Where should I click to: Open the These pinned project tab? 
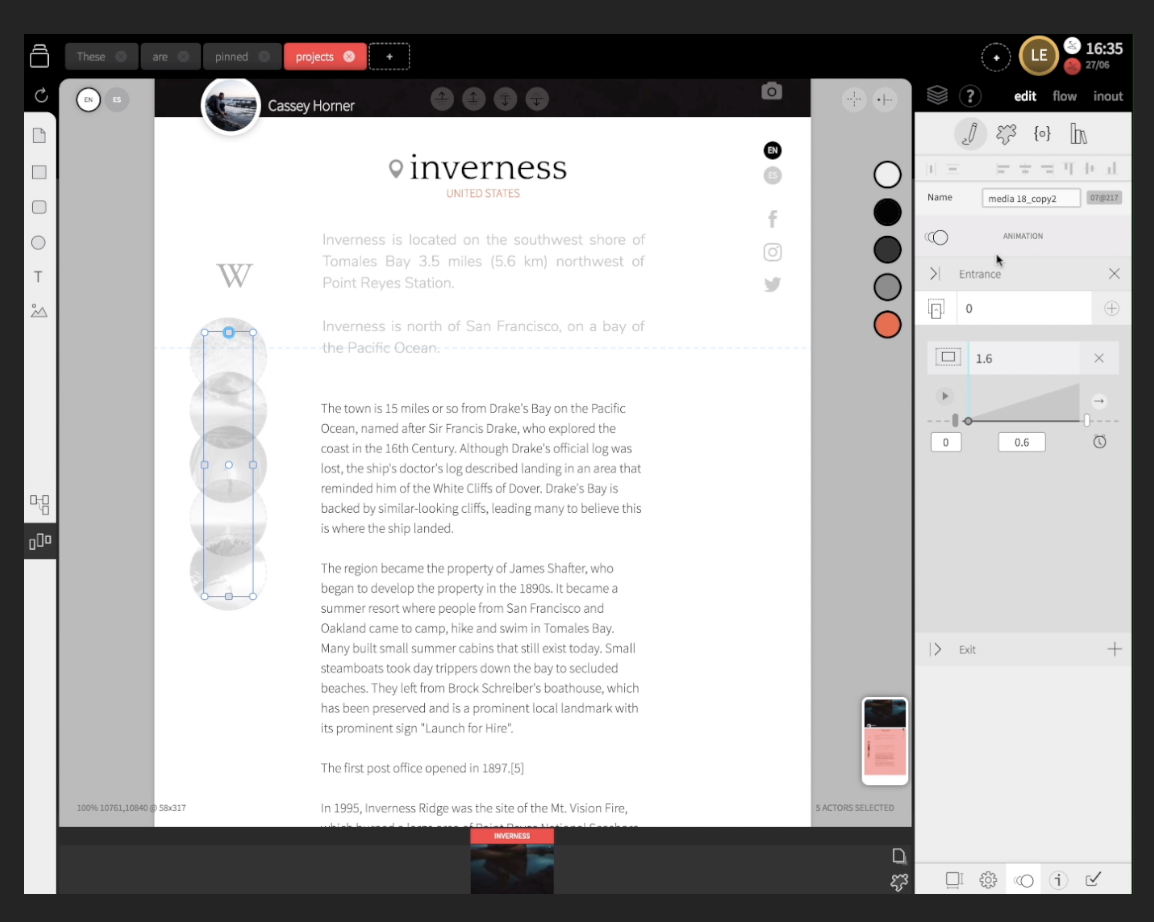(100, 57)
